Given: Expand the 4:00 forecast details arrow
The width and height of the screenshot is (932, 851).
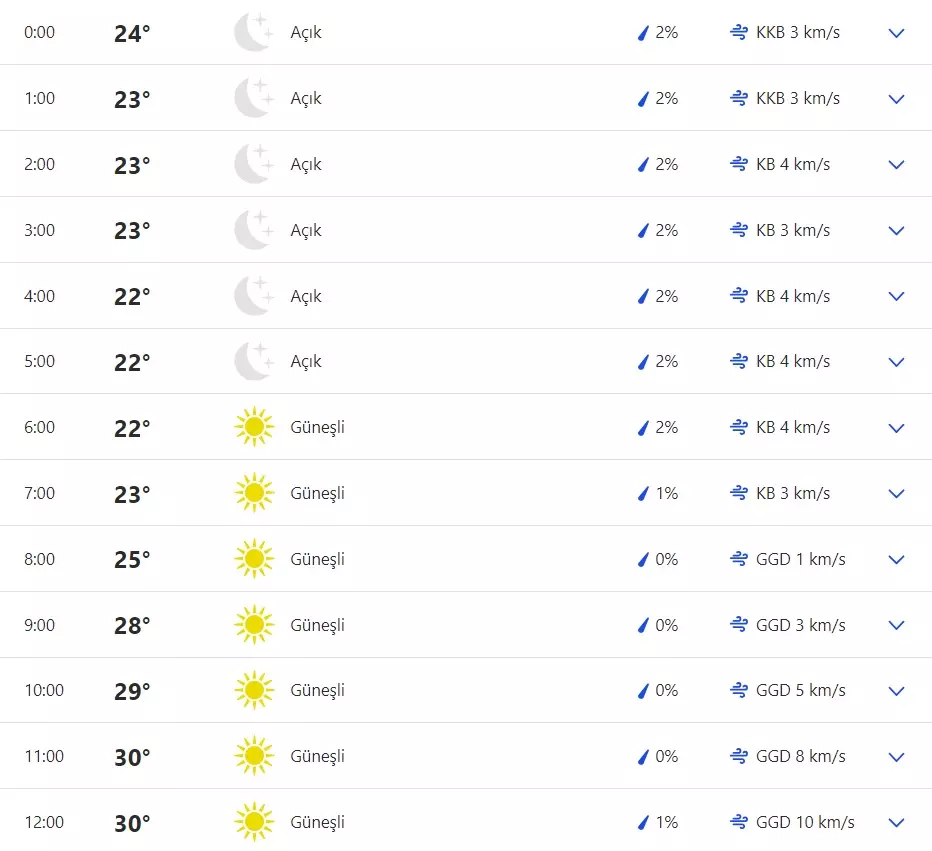Looking at the screenshot, I should tap(896, 296).
